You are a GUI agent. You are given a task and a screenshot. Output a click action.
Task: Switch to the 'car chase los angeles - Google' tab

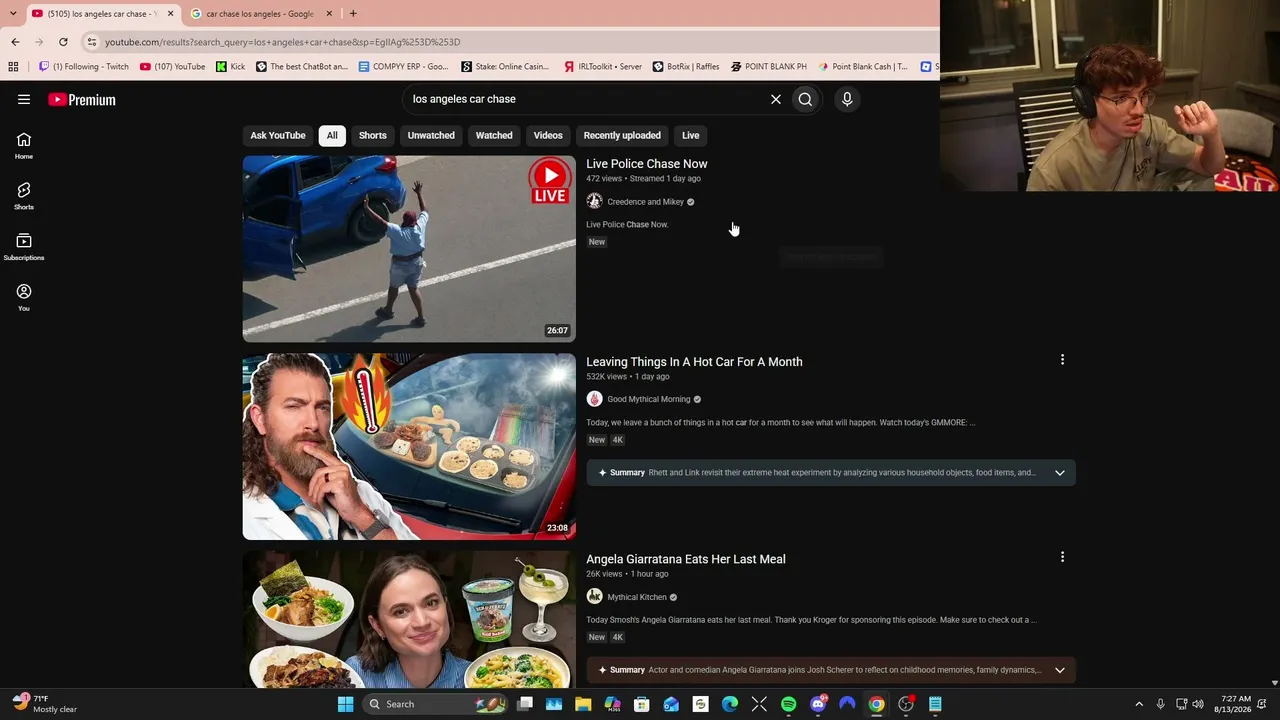coord(260,14)
